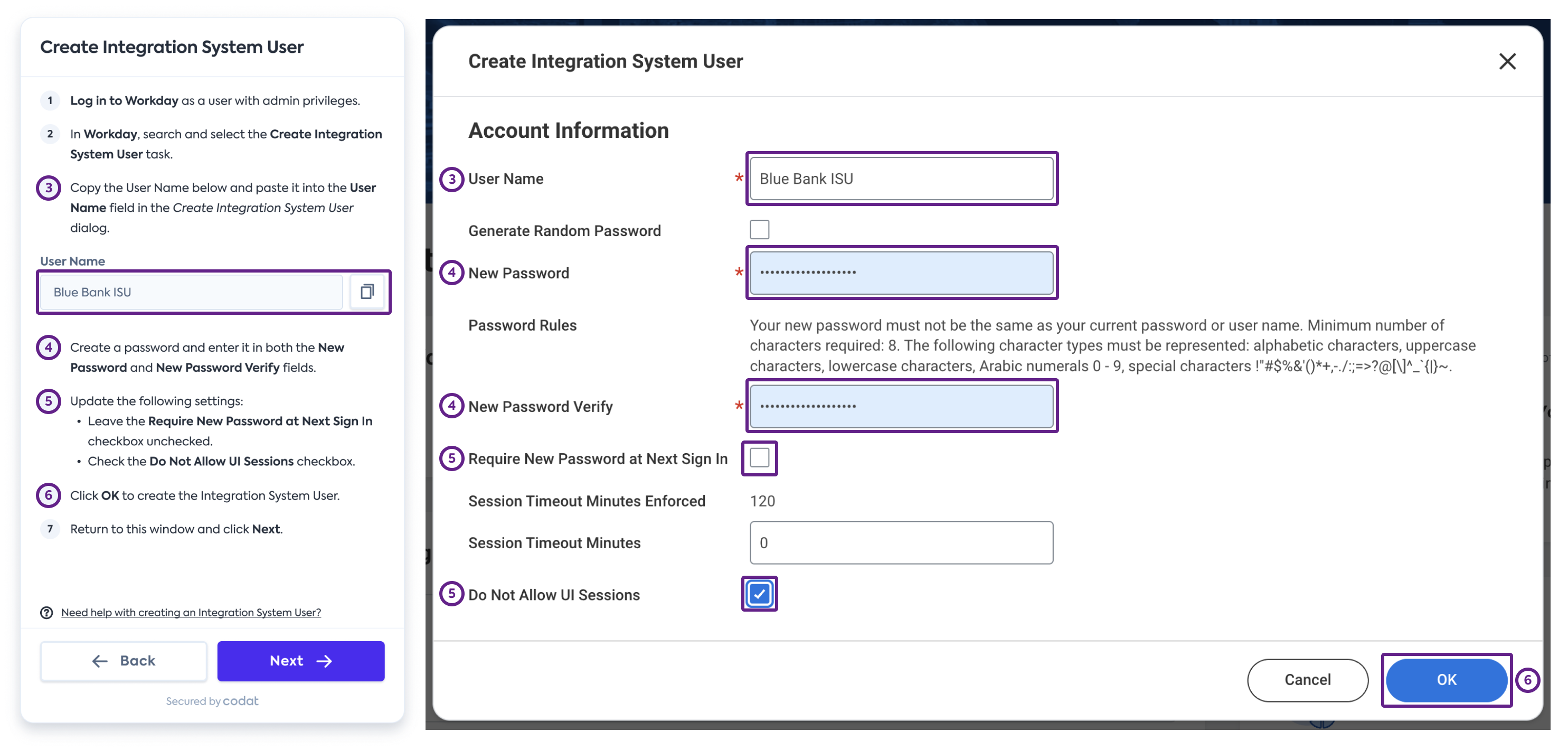Open the Integration System User help link

pyautogui.click(x=191, y=613)
